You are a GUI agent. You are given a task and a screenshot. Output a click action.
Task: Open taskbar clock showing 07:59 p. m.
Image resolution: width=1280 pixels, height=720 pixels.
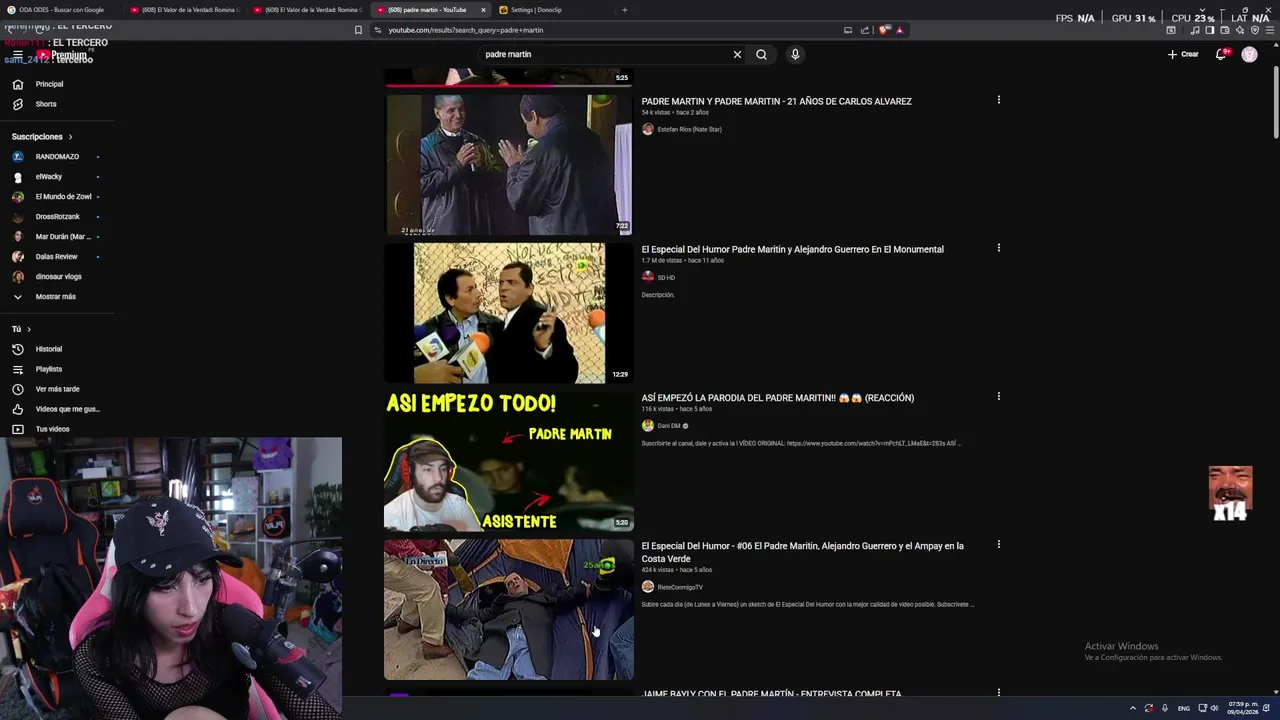(1241, 708)
